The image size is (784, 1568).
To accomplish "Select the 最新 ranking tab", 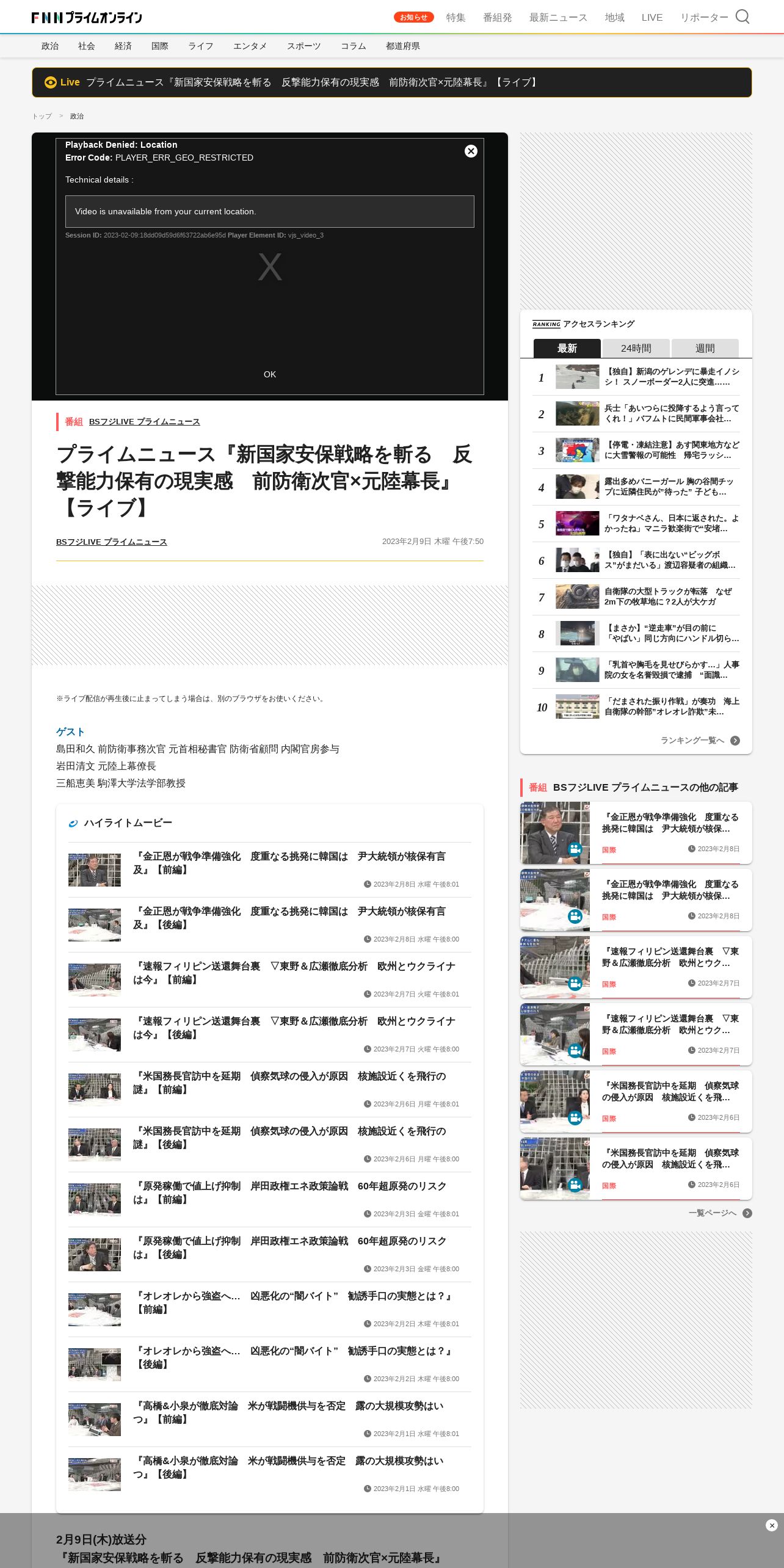I will pyautogui.click(x=567, y=348).
